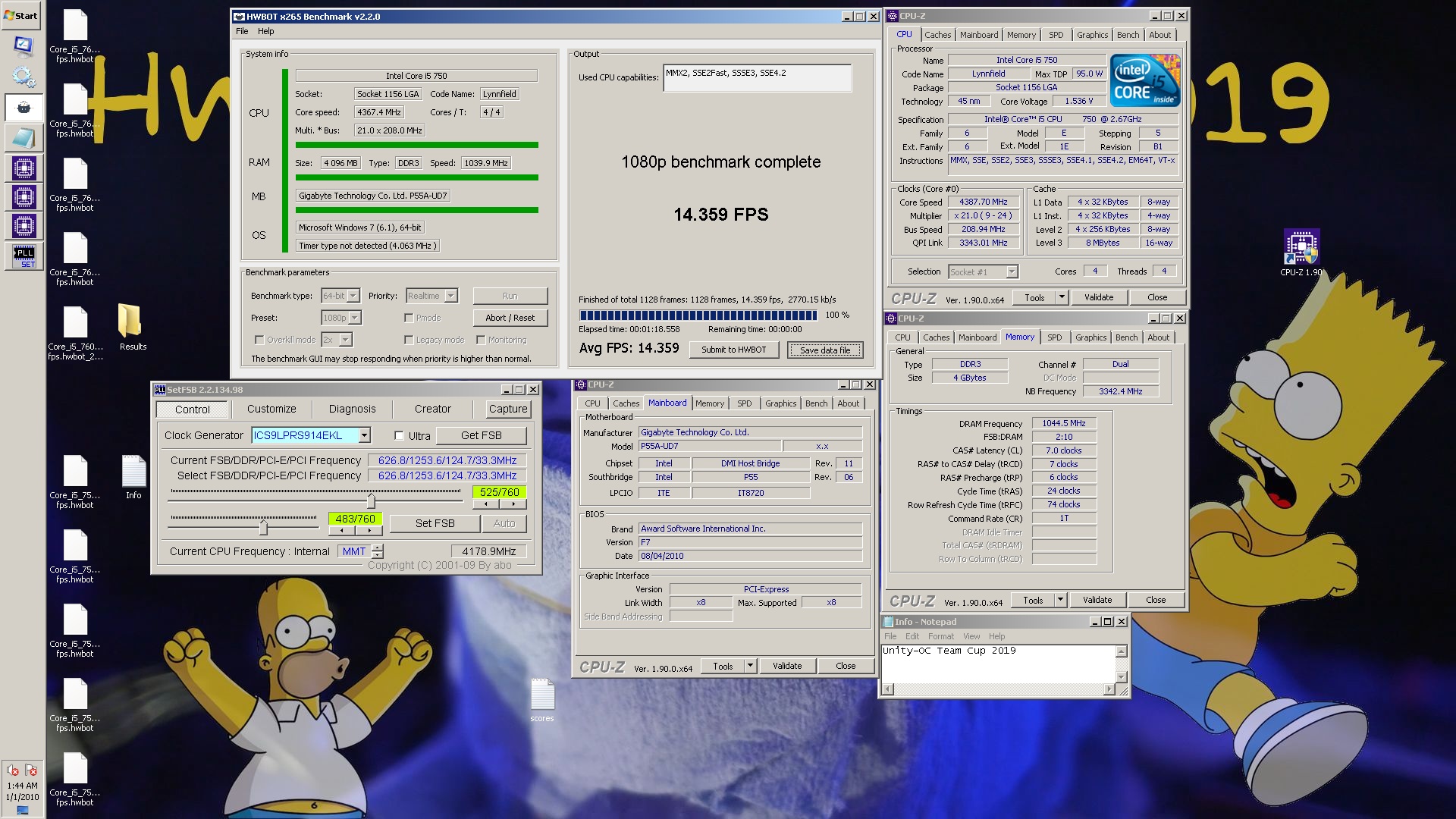This screenshot has width=1456, height=819.
Task: Switch to Diagnosis tab in SetFSB
Action: (x=352, y=409)
